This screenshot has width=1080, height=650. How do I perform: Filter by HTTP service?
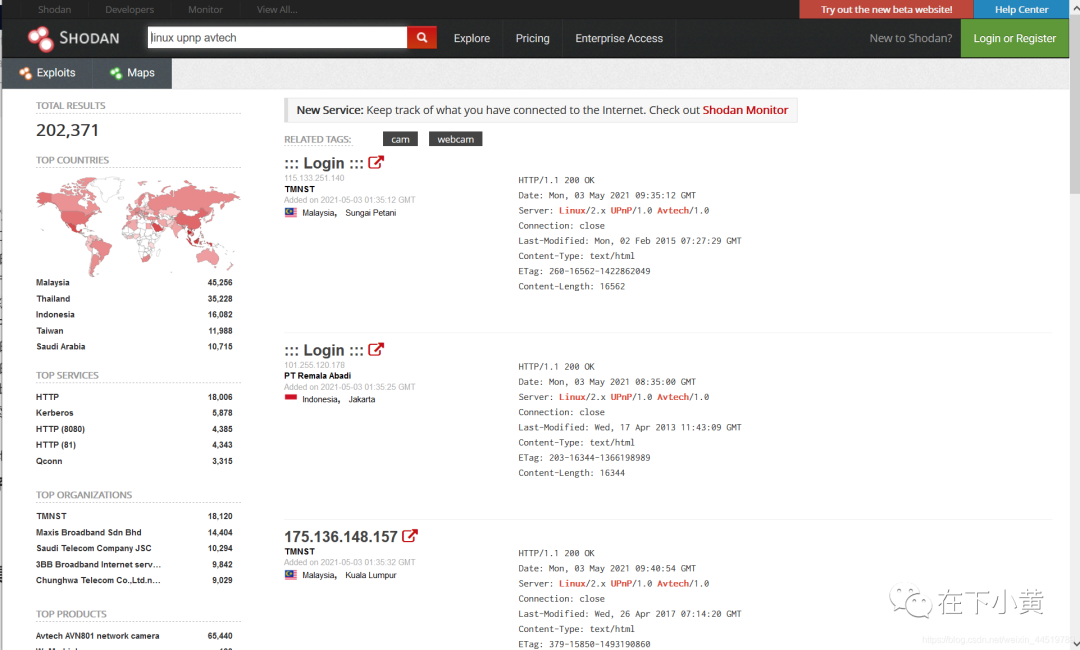click(48, 397)
